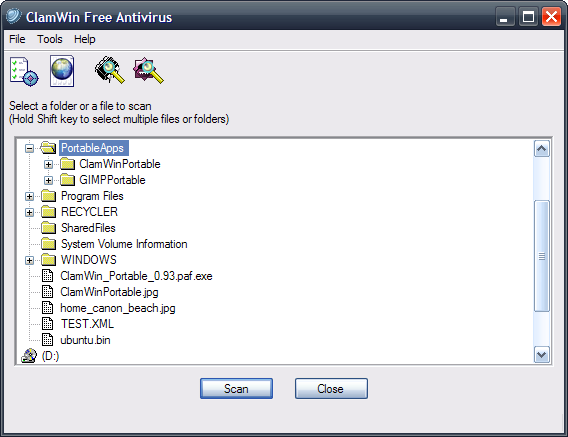
Task: Click the Scan button
Action: [x=236, y=388]
